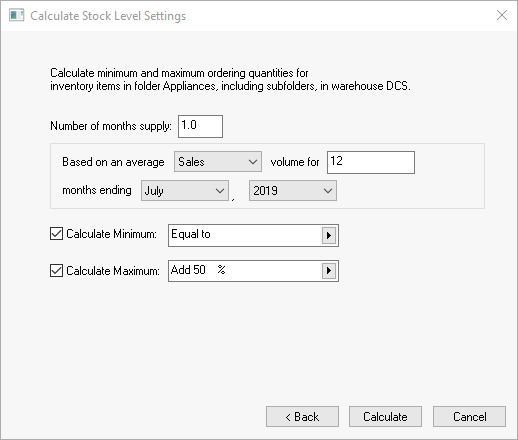This screenshot has width=518, height=440.
Task: Expand the Sales average type dropdown
Action: 218,162
